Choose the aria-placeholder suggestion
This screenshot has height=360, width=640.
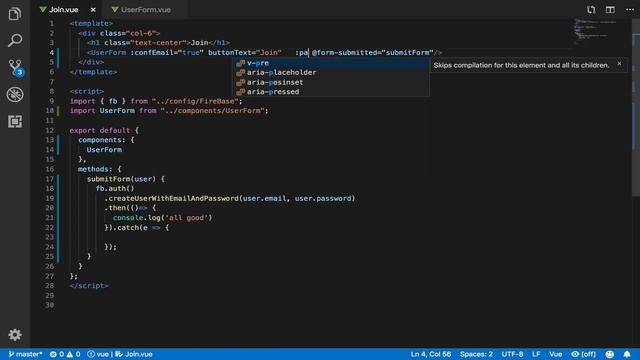(331, 72)
